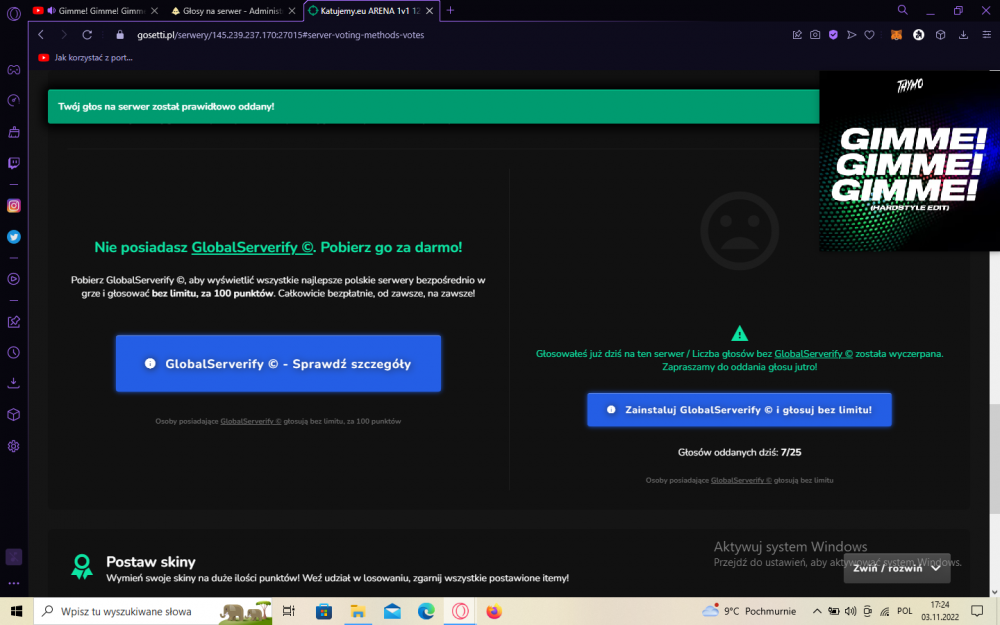Click the Postaw skiny heading
1000x625 pixels.
(151, 562)
